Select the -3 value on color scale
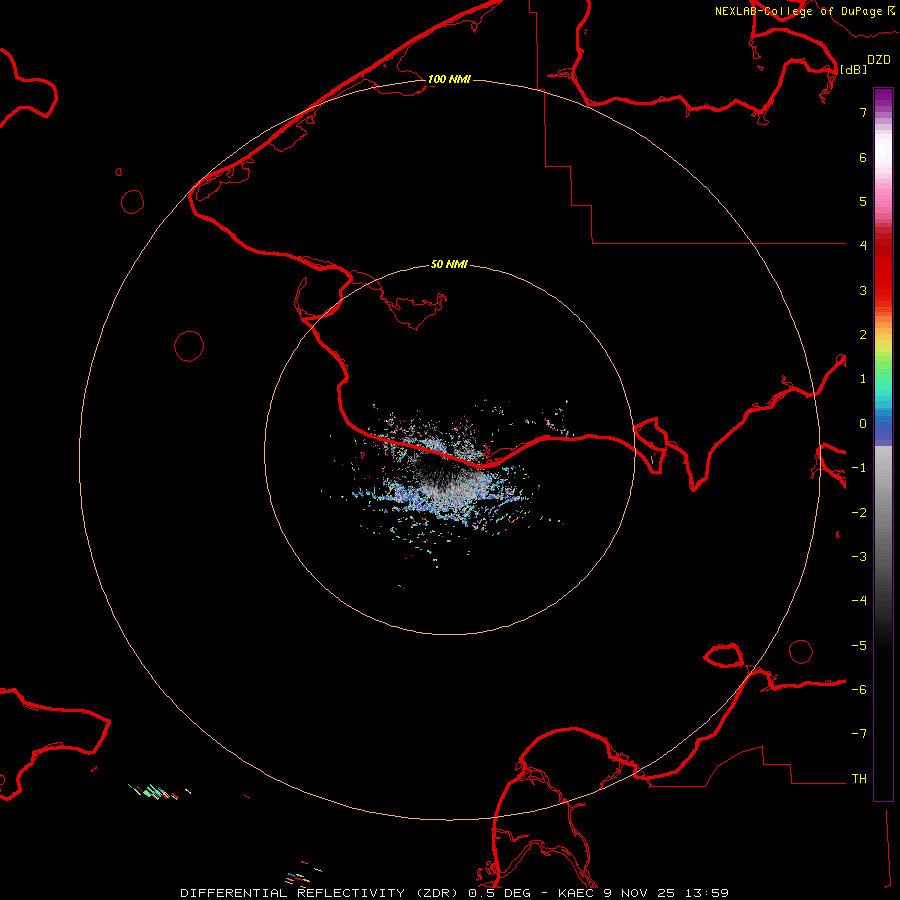Image resolution: width=900 pixels, height=900 pixels. point(859,557)
